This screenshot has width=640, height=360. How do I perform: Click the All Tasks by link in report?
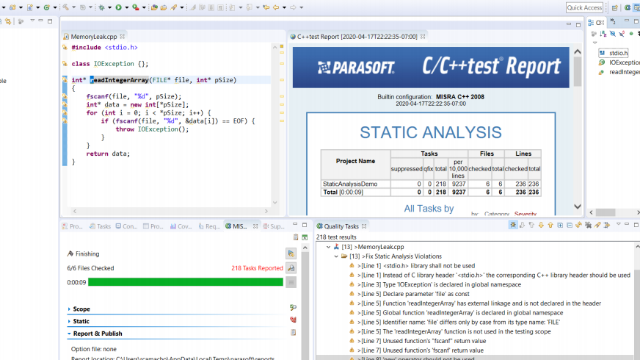pyautogui.click(x=429, y=209)
